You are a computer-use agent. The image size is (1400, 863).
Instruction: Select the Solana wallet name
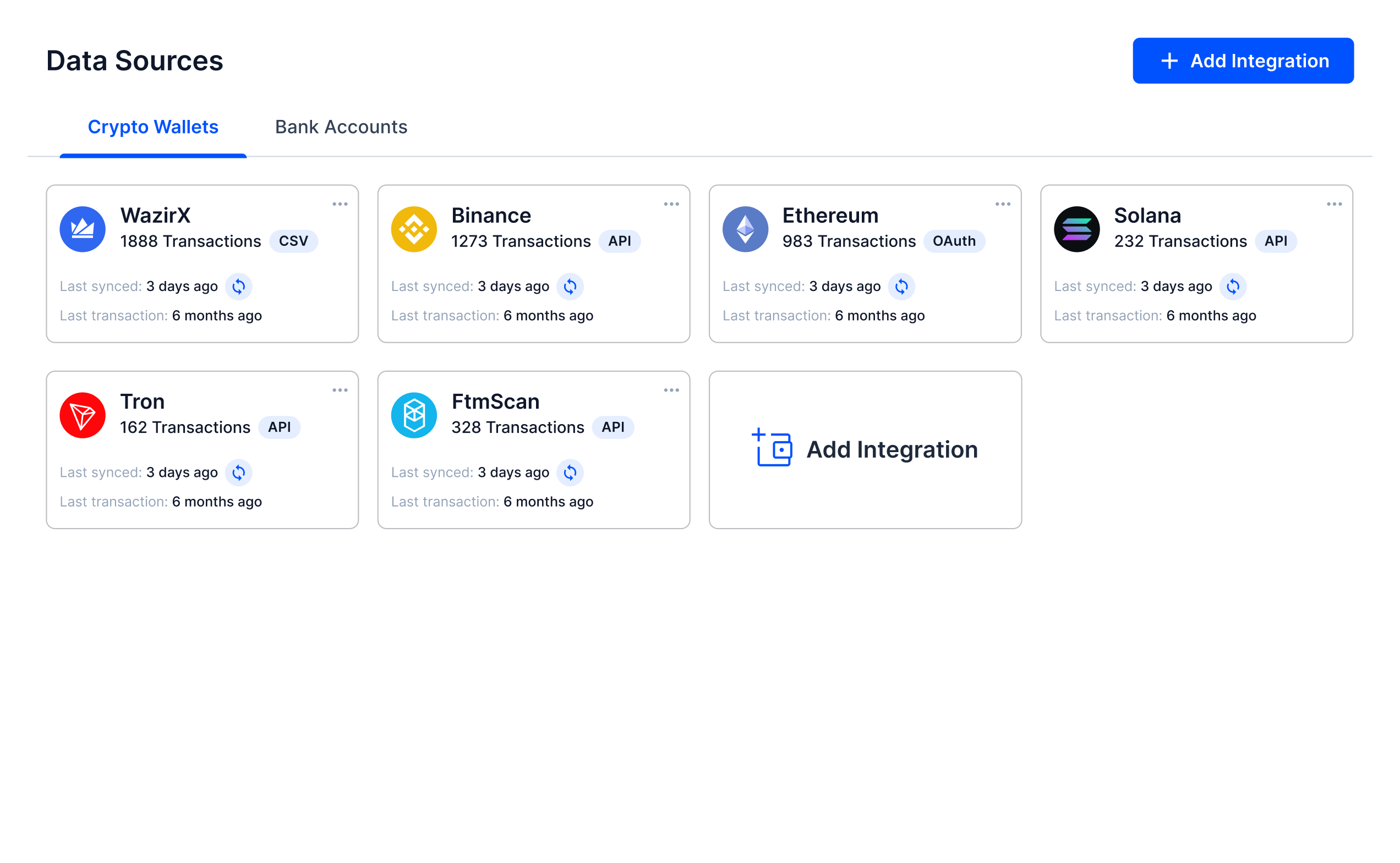(x=1147, y=215)
